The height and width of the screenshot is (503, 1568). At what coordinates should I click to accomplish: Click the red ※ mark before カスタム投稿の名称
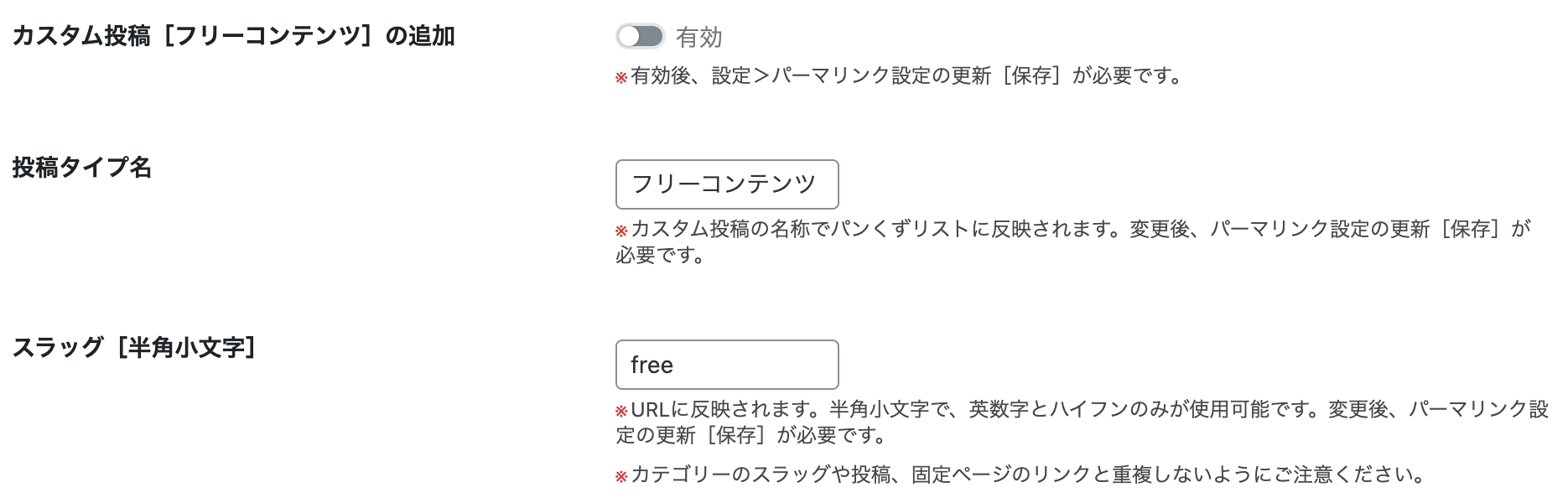click(621, 231)
